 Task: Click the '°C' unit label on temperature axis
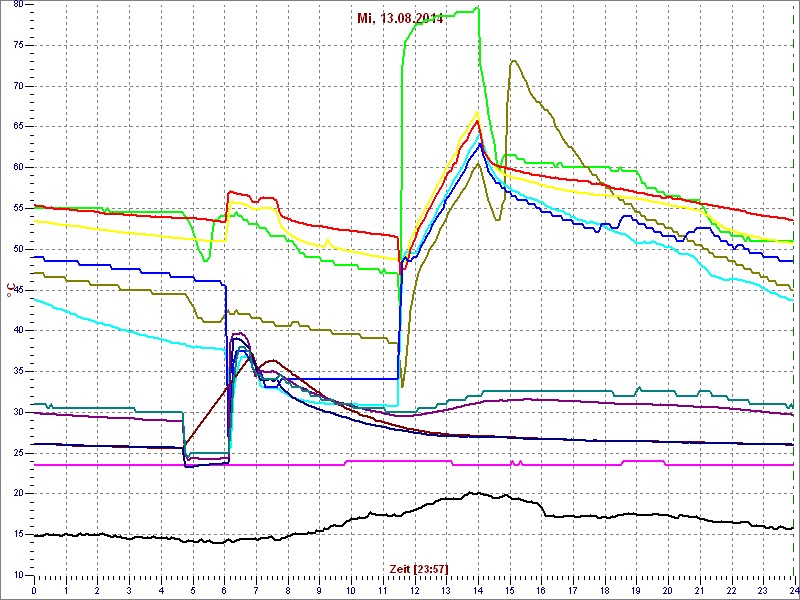[9, 291]
